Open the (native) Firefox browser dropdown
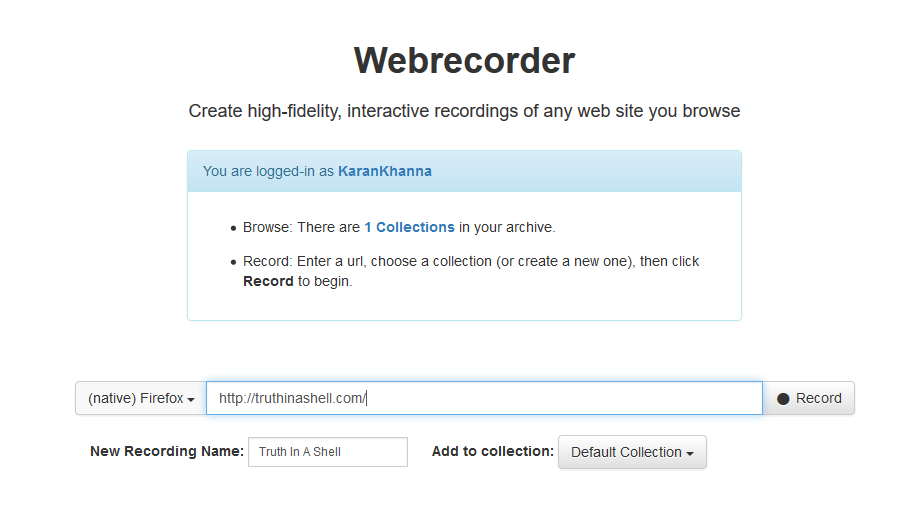922x508 pixels. pos(141,398)
